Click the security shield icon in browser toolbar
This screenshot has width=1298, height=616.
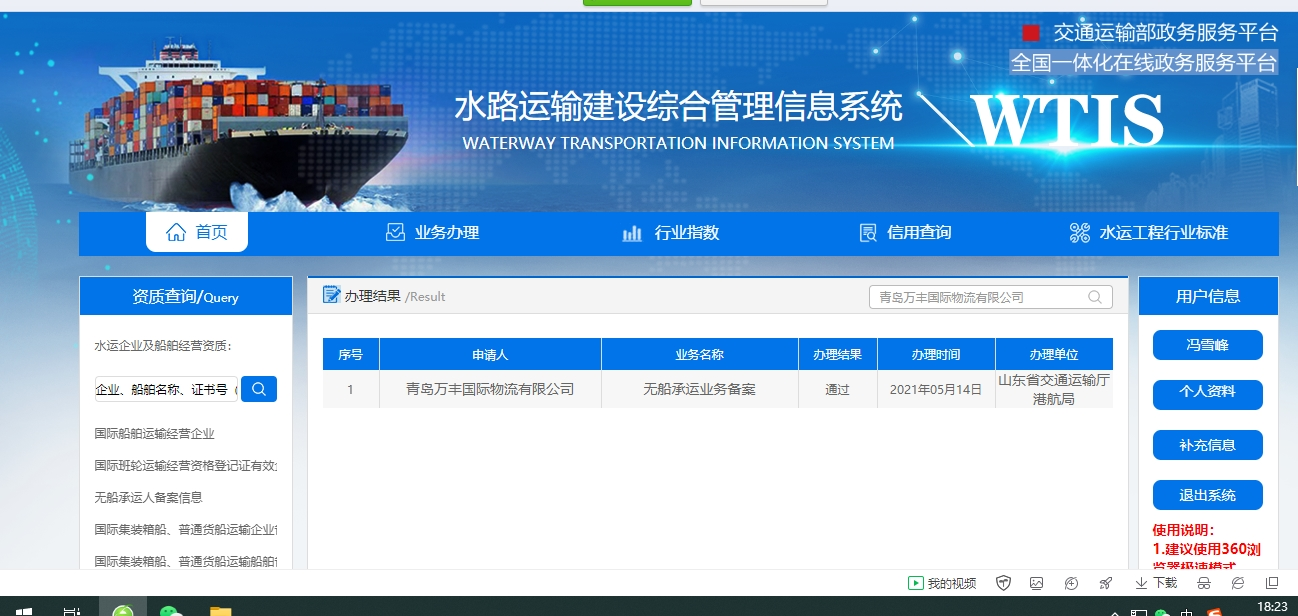(x=1003, y=581)
